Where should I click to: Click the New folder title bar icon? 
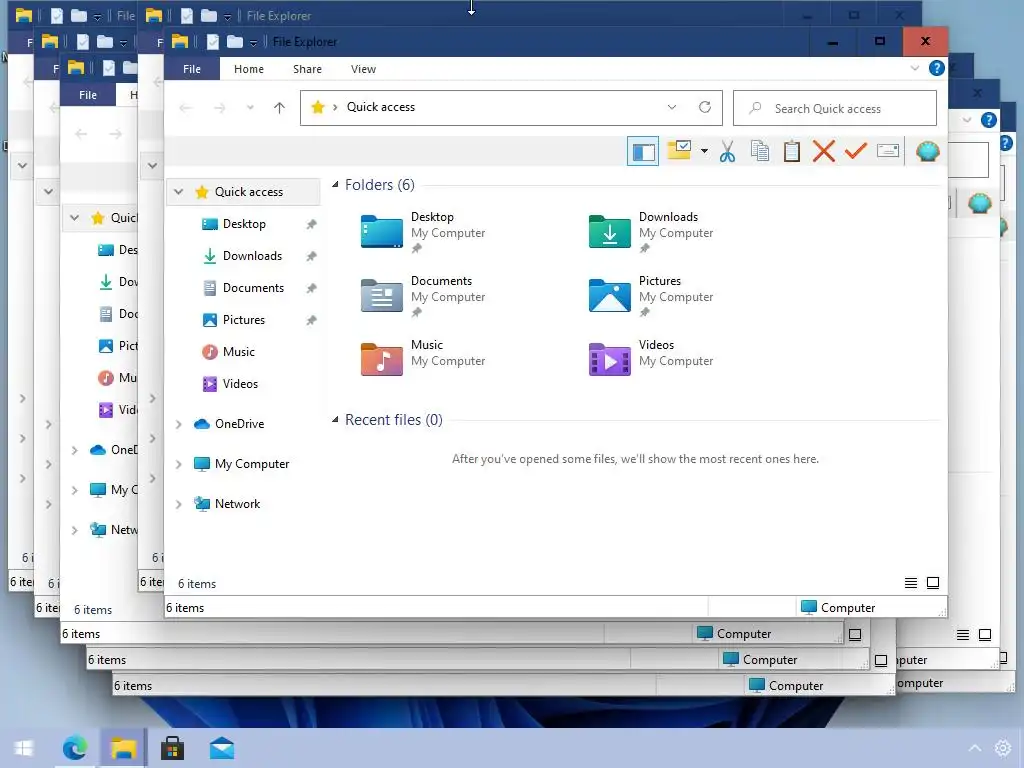pyautogui.click(x=234, y=42)
